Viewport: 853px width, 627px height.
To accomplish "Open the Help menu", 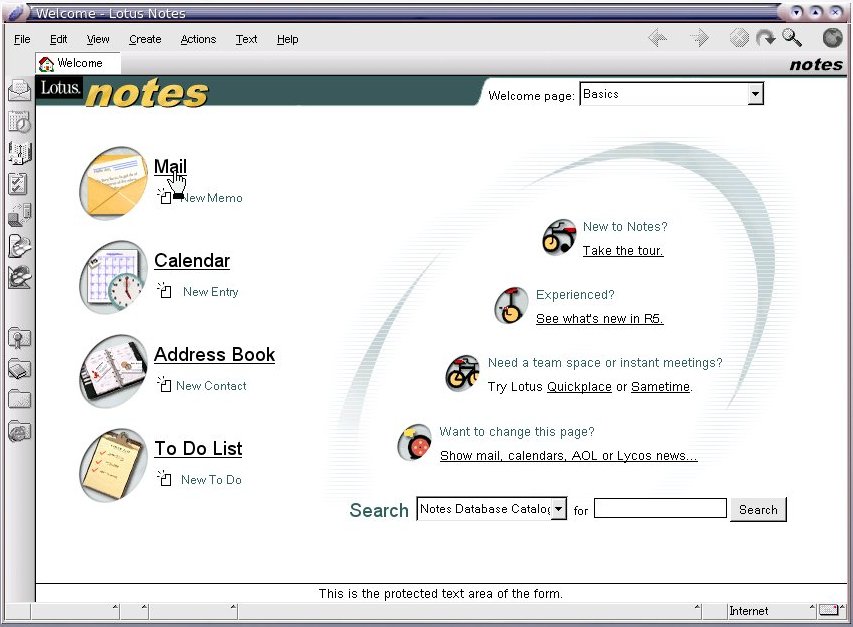I will 287,39.
